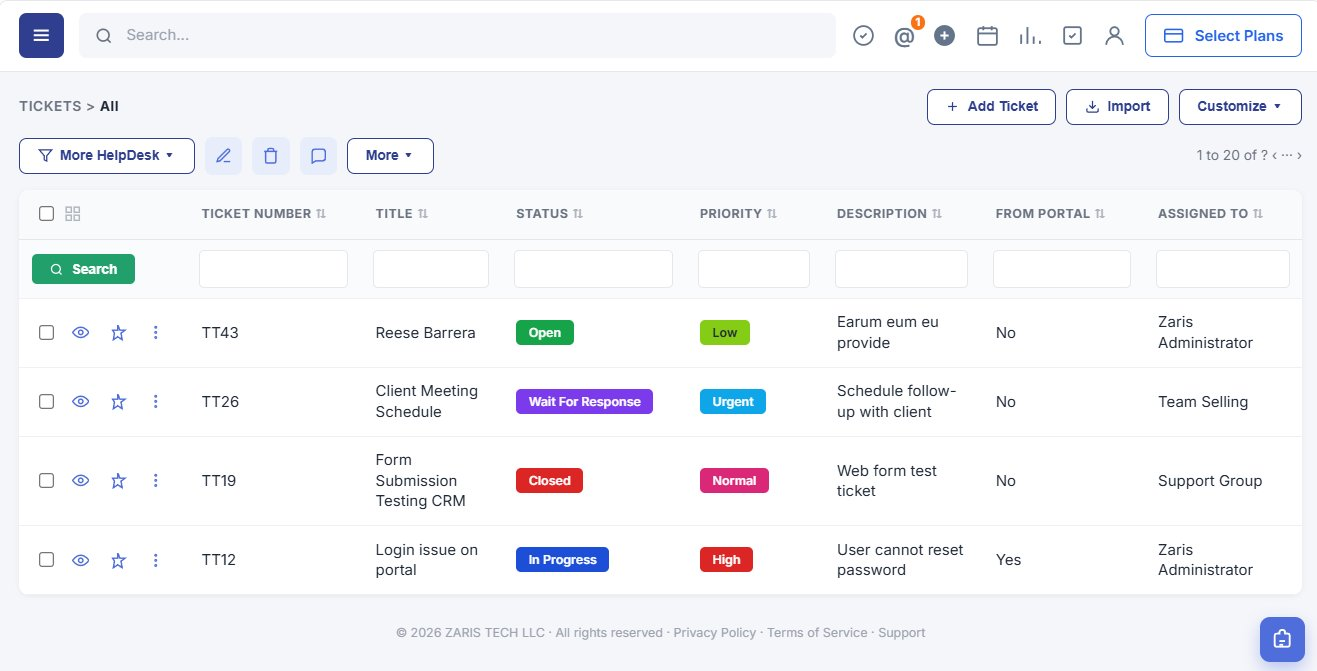Click the Closed status badge for TT19
The height and width of the screenshot is (671, 1317).
coord(549,481)
